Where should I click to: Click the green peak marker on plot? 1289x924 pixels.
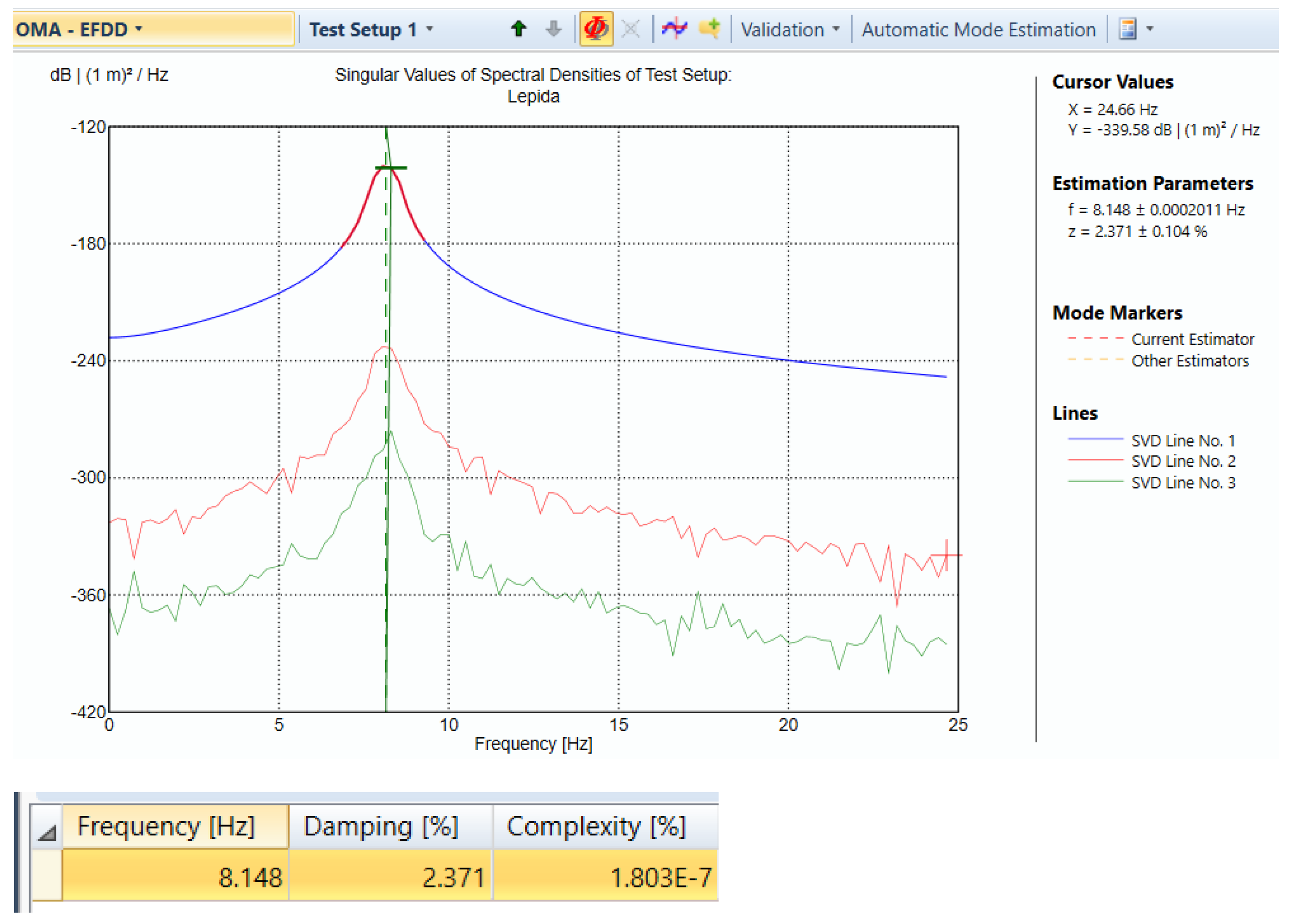pos(390,168)
